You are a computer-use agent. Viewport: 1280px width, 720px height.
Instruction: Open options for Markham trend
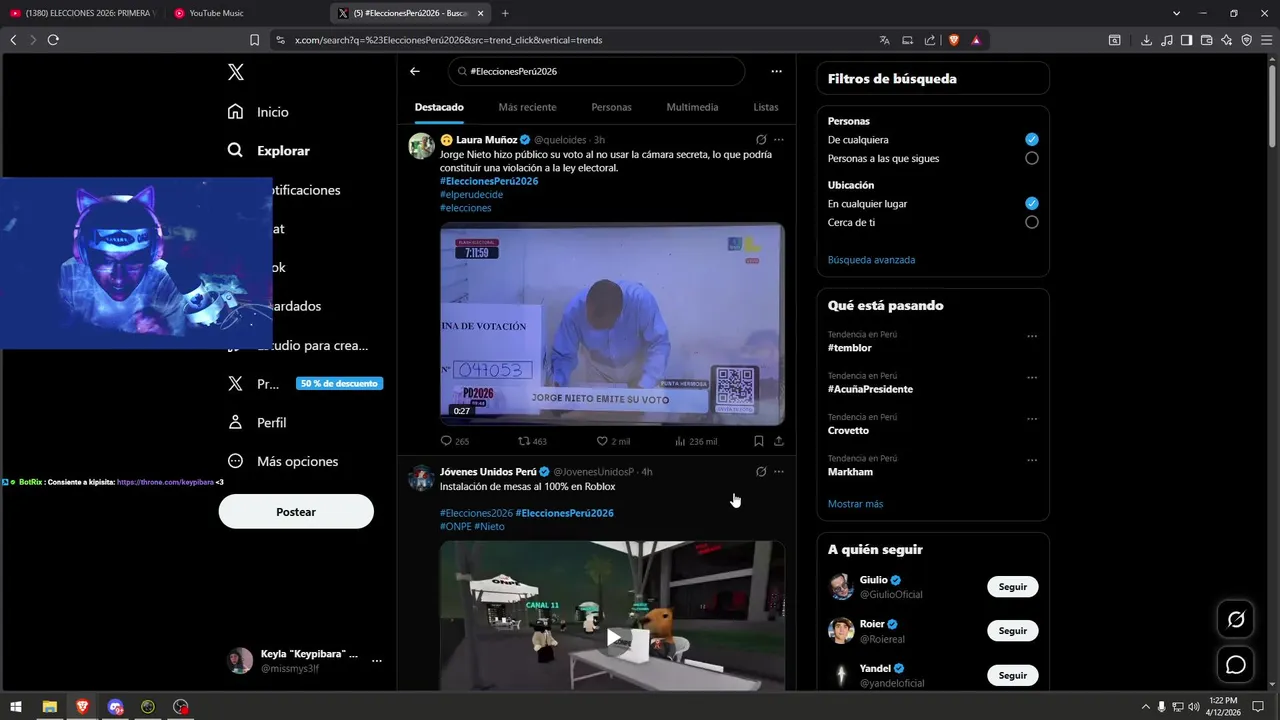click(1032, 460)
